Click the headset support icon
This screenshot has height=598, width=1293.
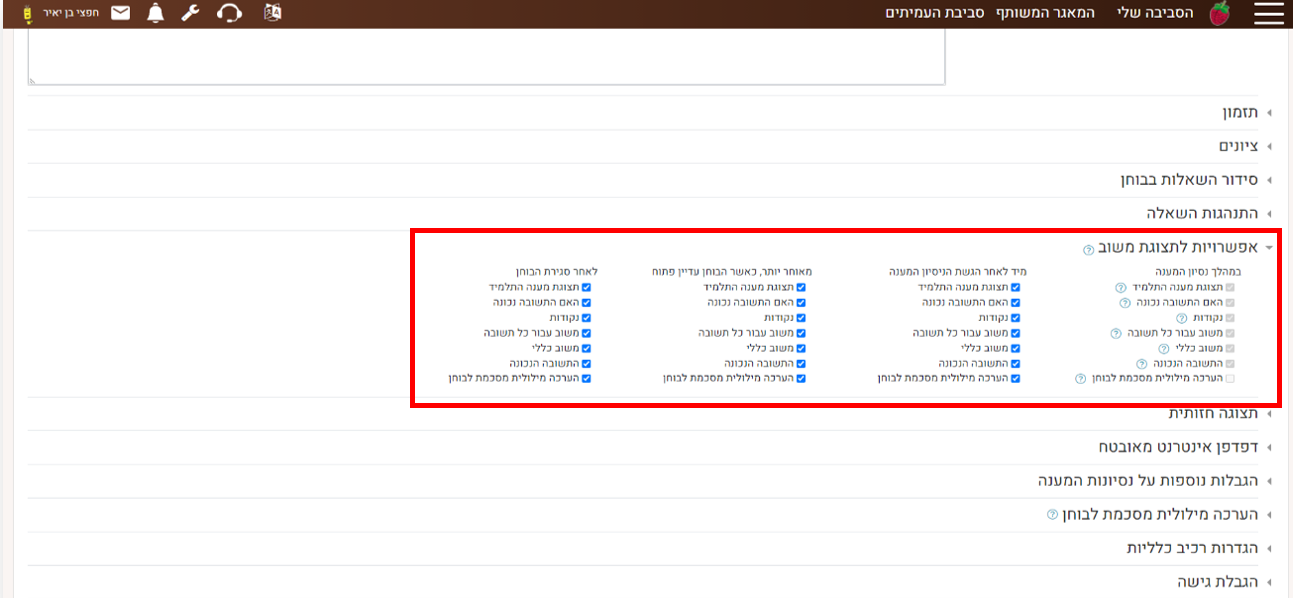pyautogui.click(x=230, y=13)
